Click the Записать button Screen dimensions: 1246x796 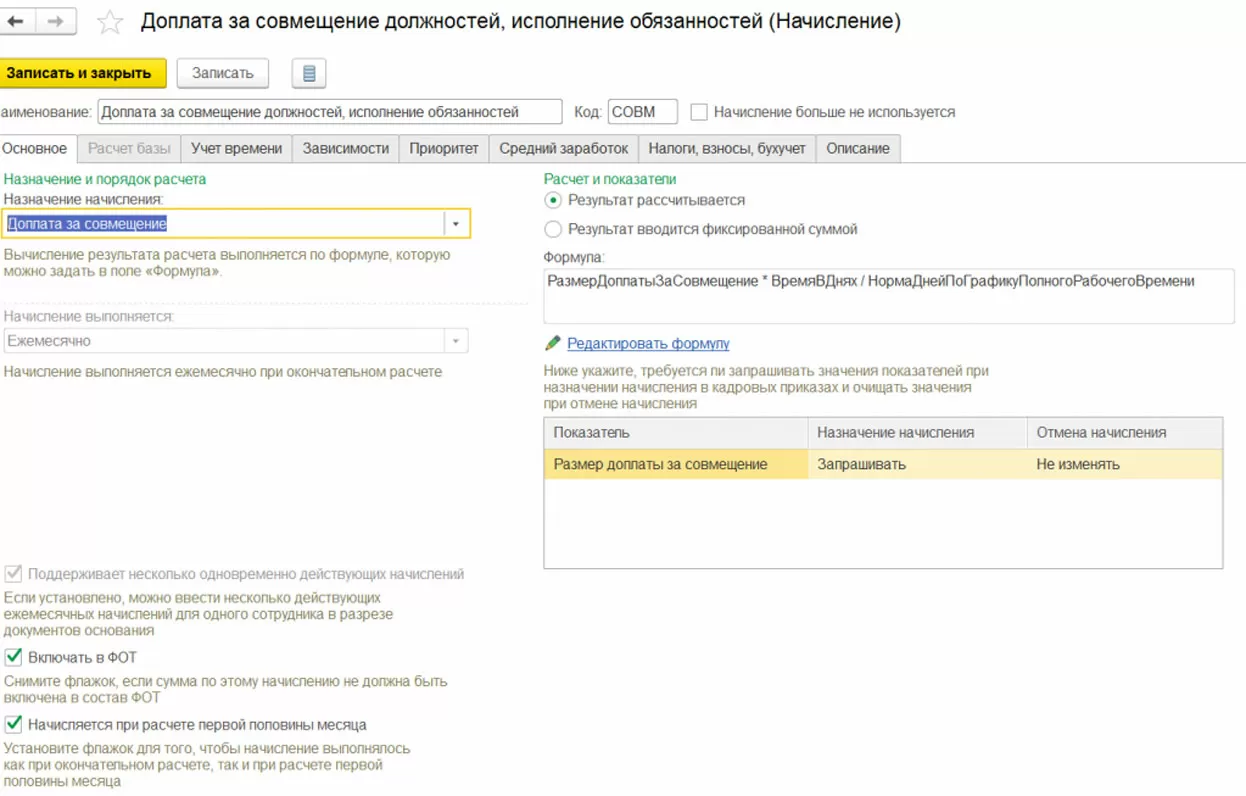(x=223, y=73)
